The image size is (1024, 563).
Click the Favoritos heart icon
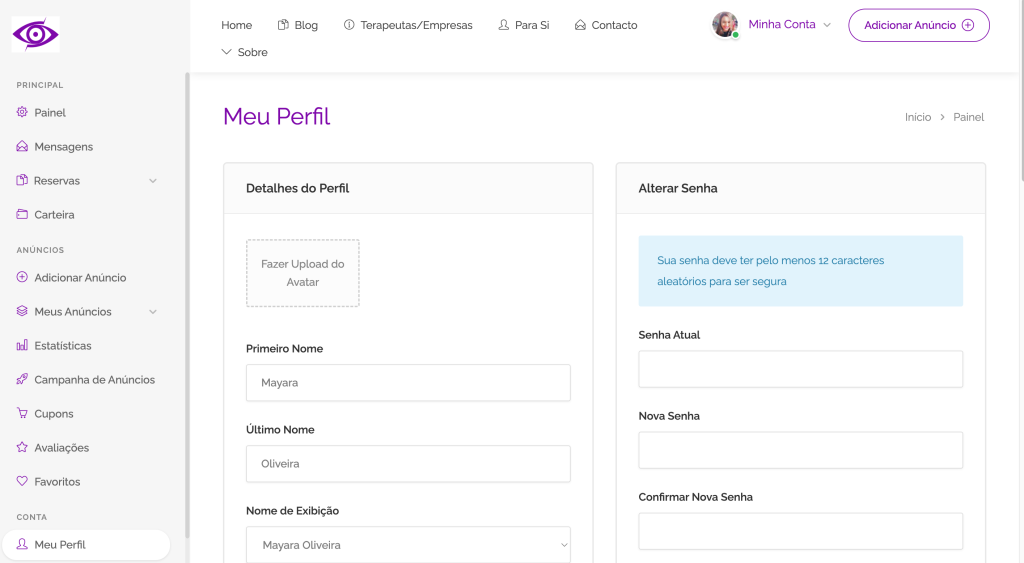[23, 482]
